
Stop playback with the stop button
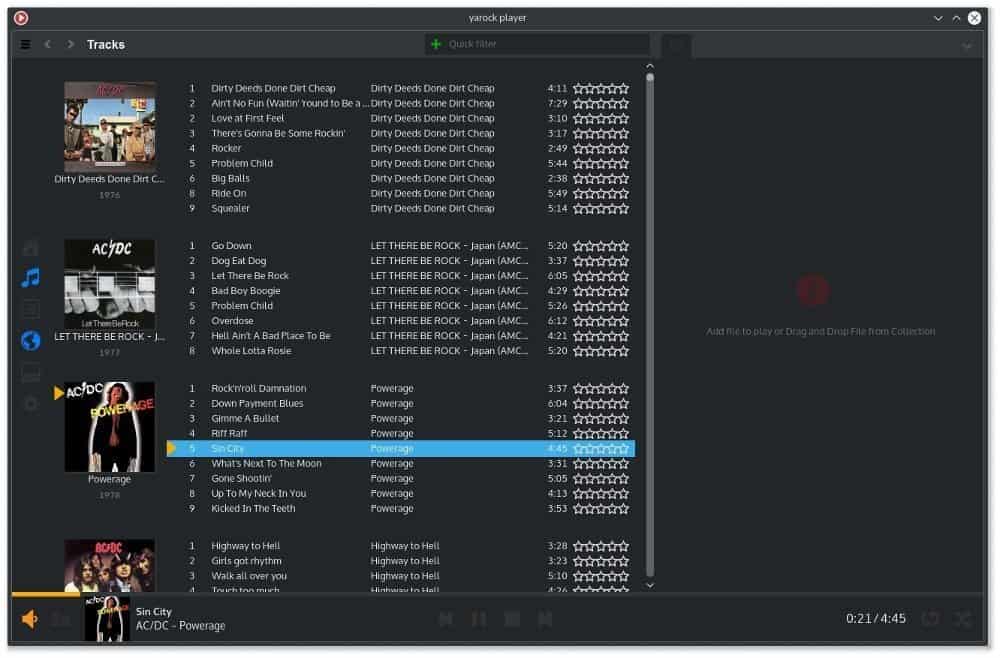pyautogui.click(x=511, y=618)
